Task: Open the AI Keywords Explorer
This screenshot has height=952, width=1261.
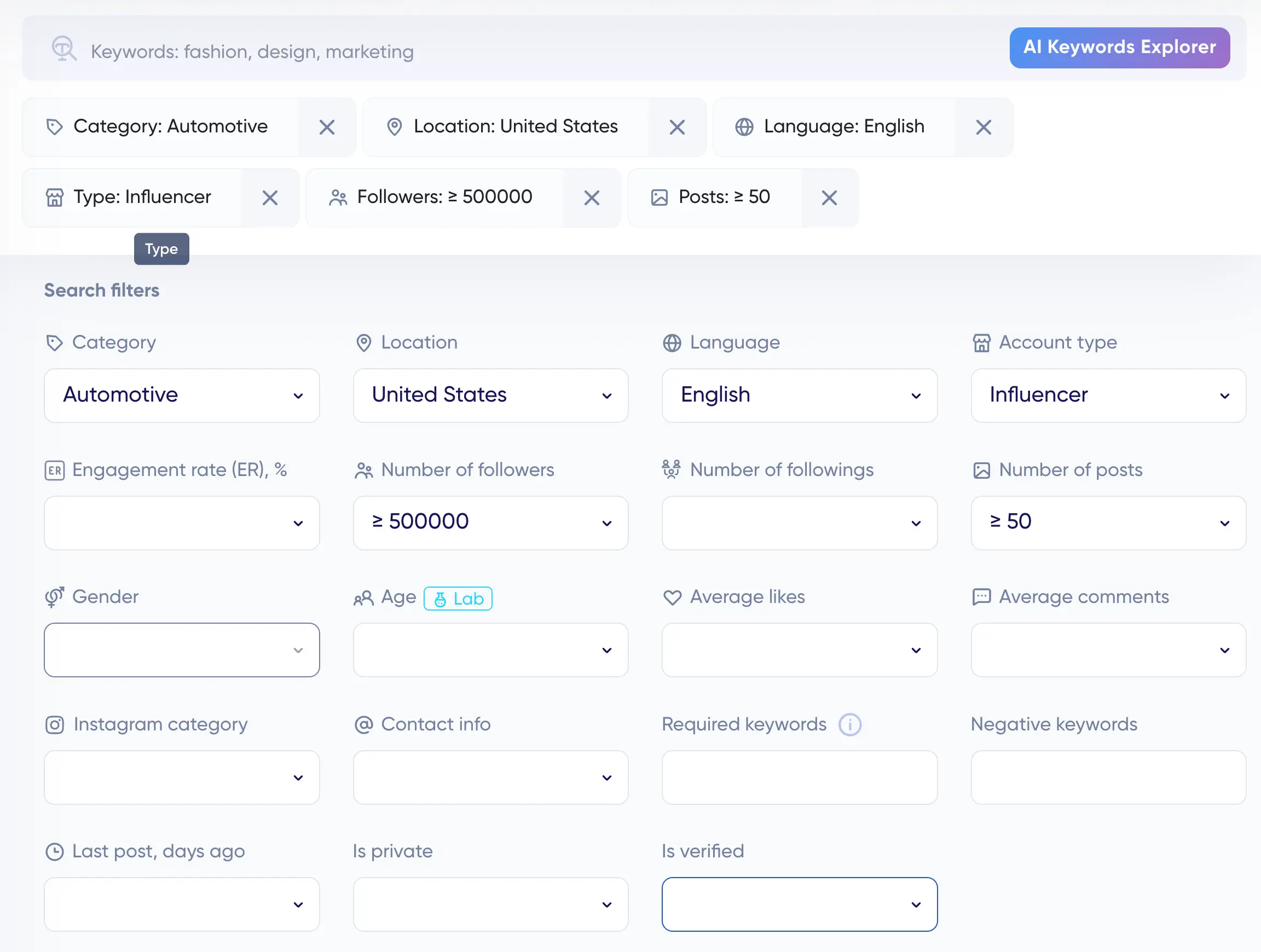Action: [x=1119, y=47]
